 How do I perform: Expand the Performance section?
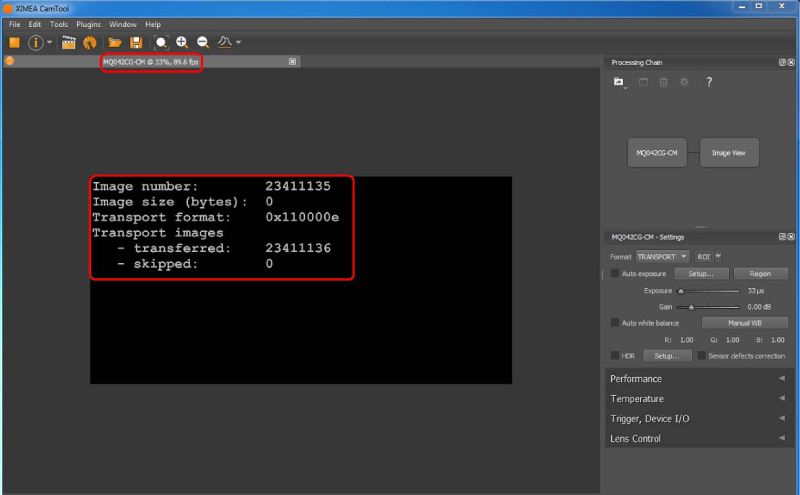click(x=697, y=379)
